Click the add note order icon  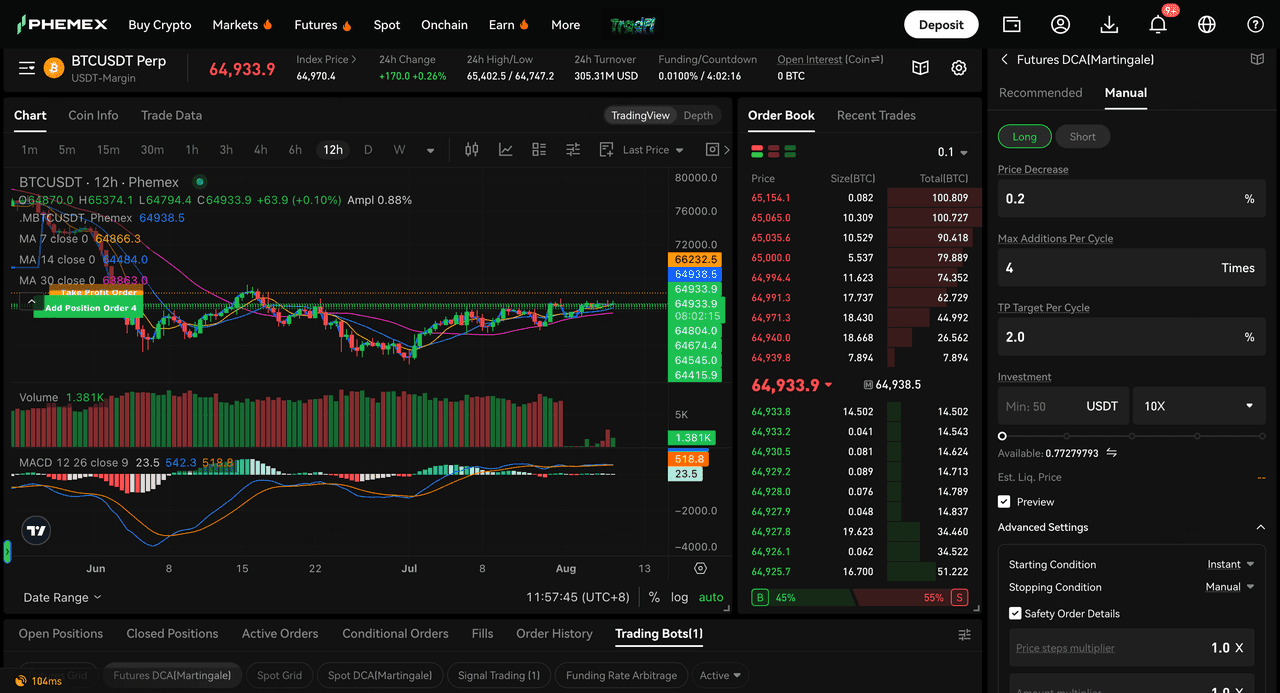click(606, 150)
